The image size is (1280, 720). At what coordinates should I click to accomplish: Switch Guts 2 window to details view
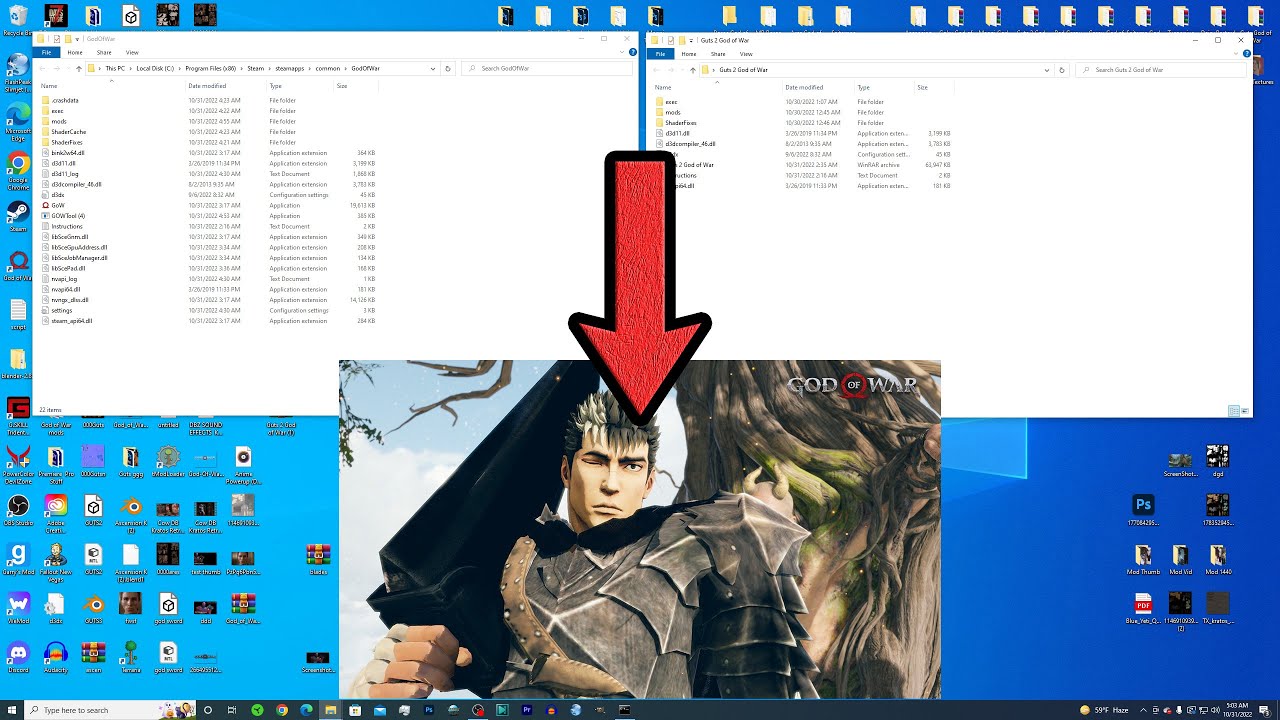click(1233, 411)
